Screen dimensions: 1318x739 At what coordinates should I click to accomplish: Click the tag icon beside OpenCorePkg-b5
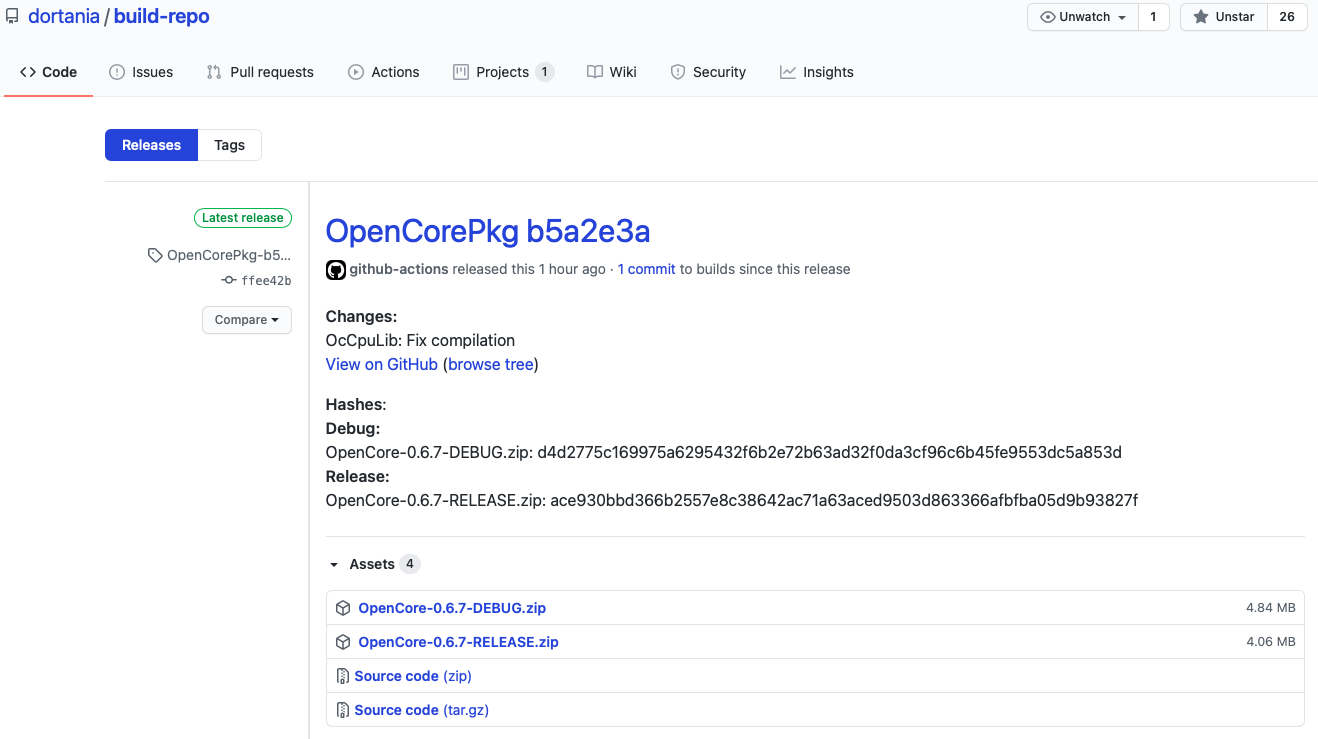[155, 255]
